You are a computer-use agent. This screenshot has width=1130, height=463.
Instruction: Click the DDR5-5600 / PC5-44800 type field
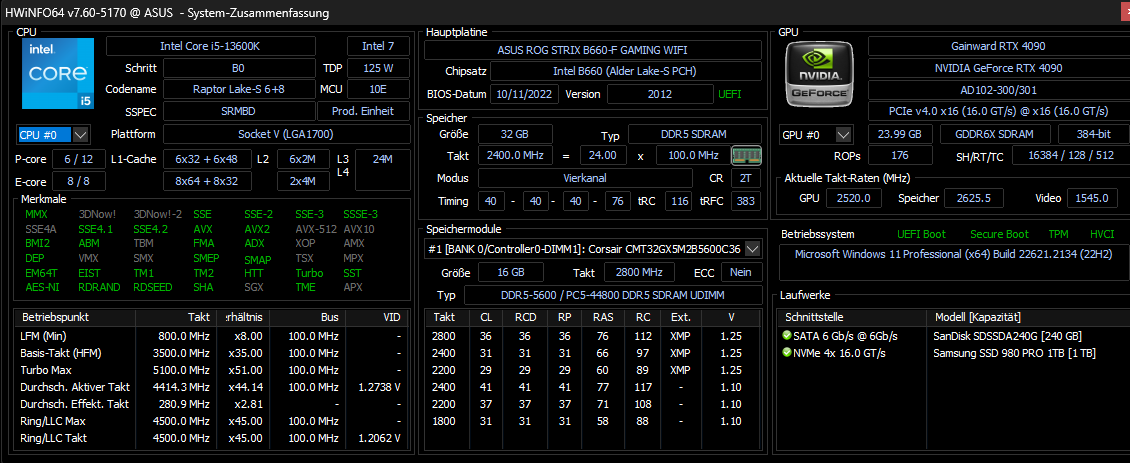coord(613,296)
